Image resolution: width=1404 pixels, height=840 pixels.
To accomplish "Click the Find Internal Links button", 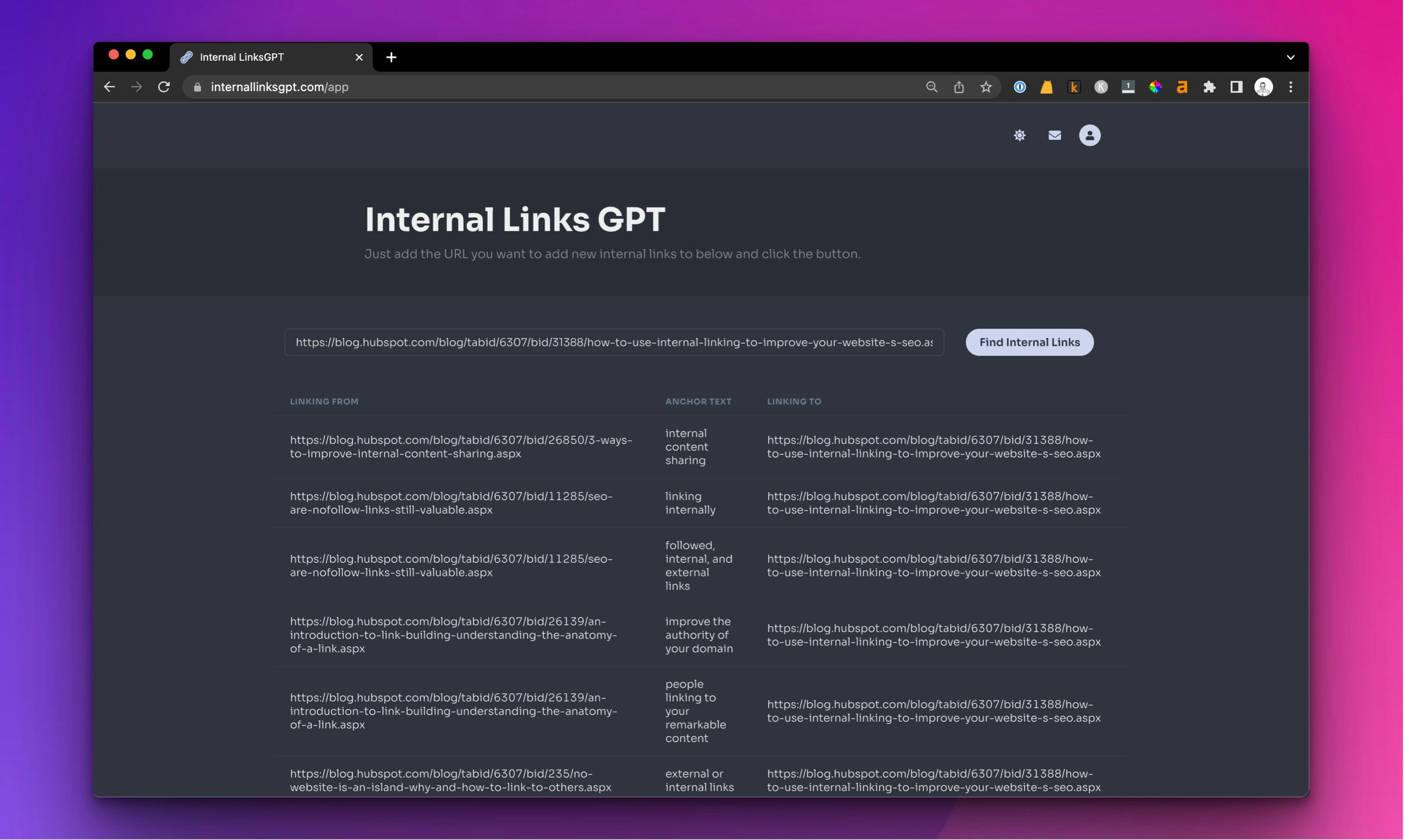I will click(1029, 343).
